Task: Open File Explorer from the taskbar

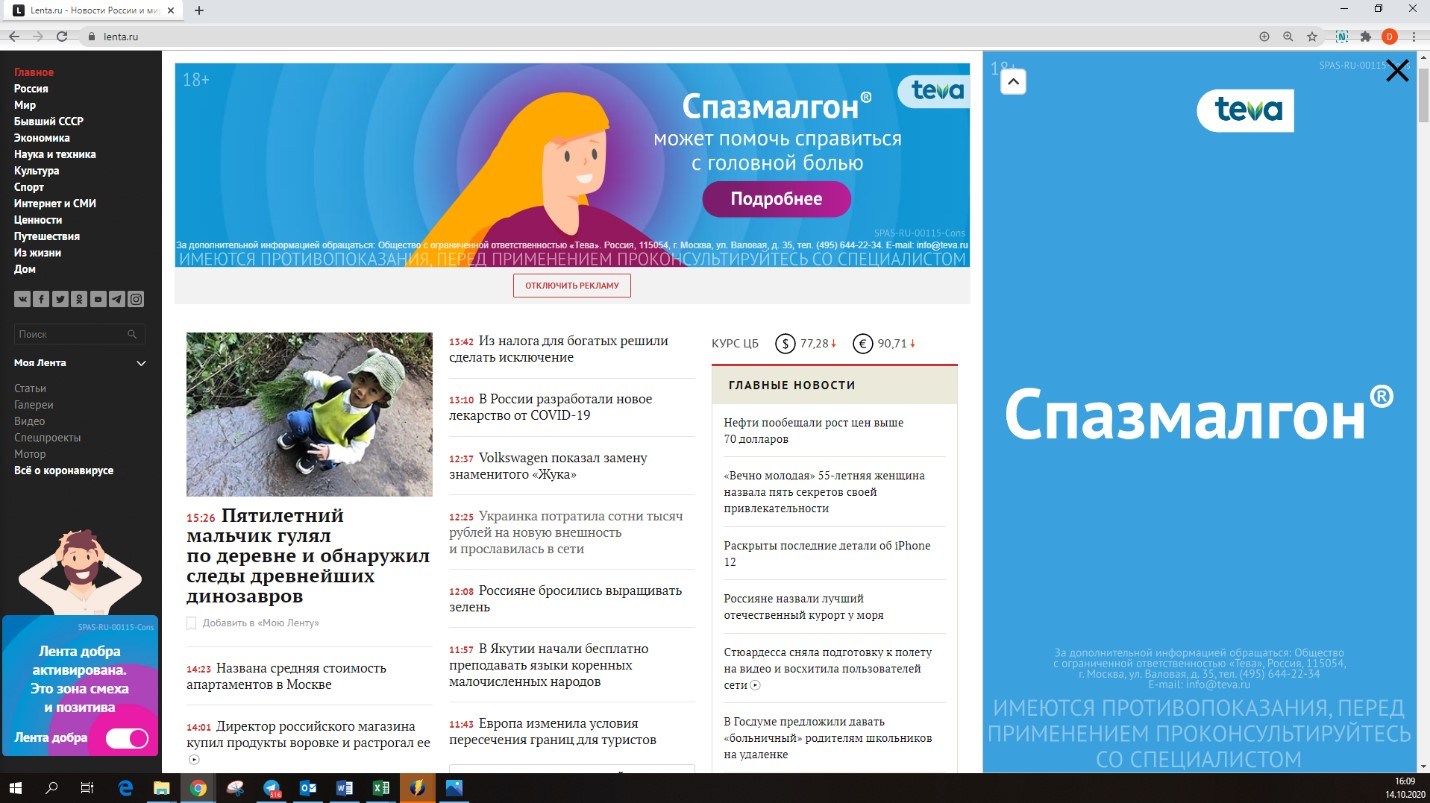Action: click(162, 788)
